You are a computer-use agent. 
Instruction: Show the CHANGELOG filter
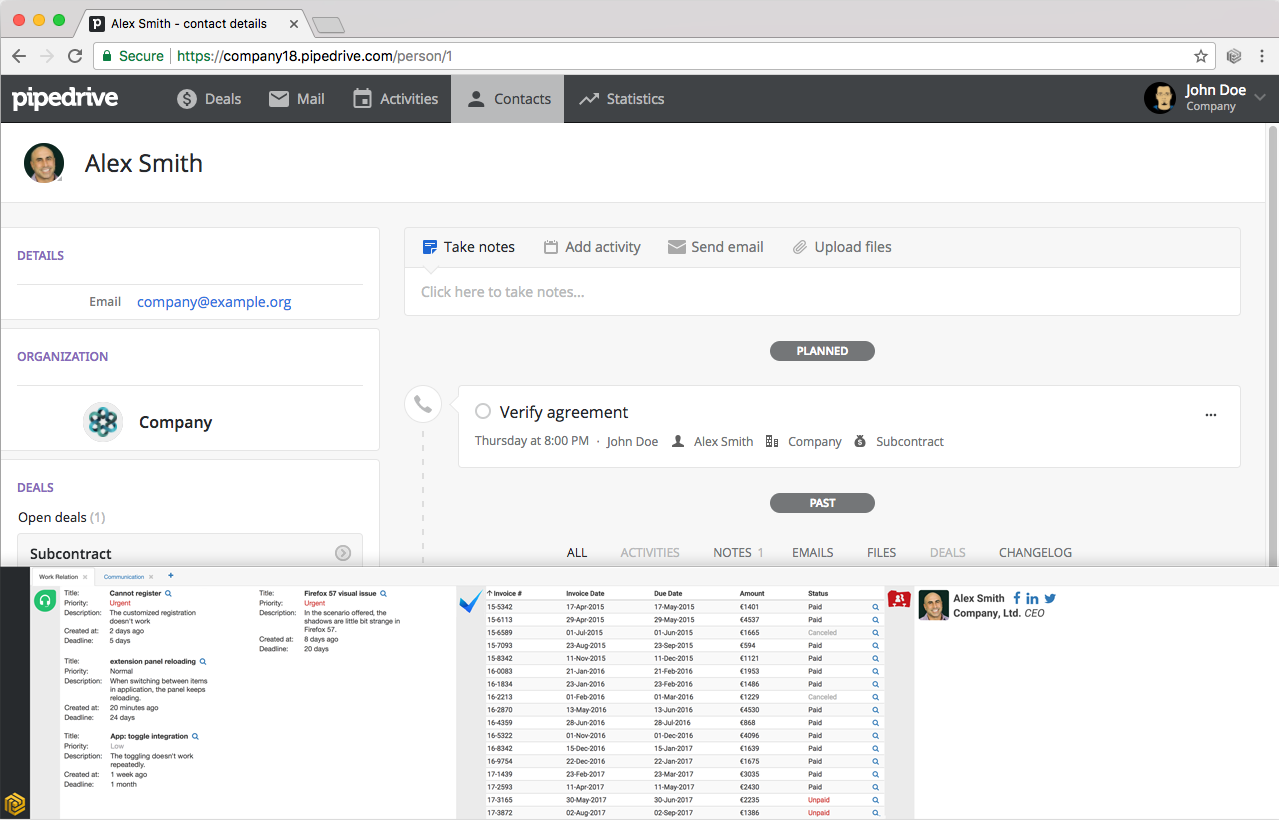click(1035, 553)
